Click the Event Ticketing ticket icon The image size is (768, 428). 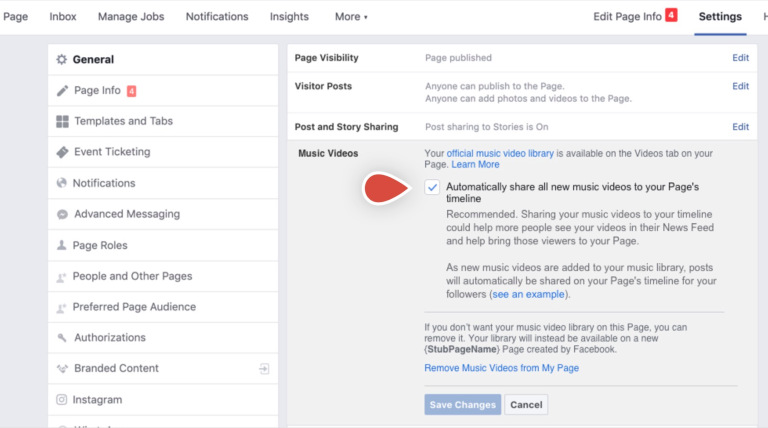point(62,153)
